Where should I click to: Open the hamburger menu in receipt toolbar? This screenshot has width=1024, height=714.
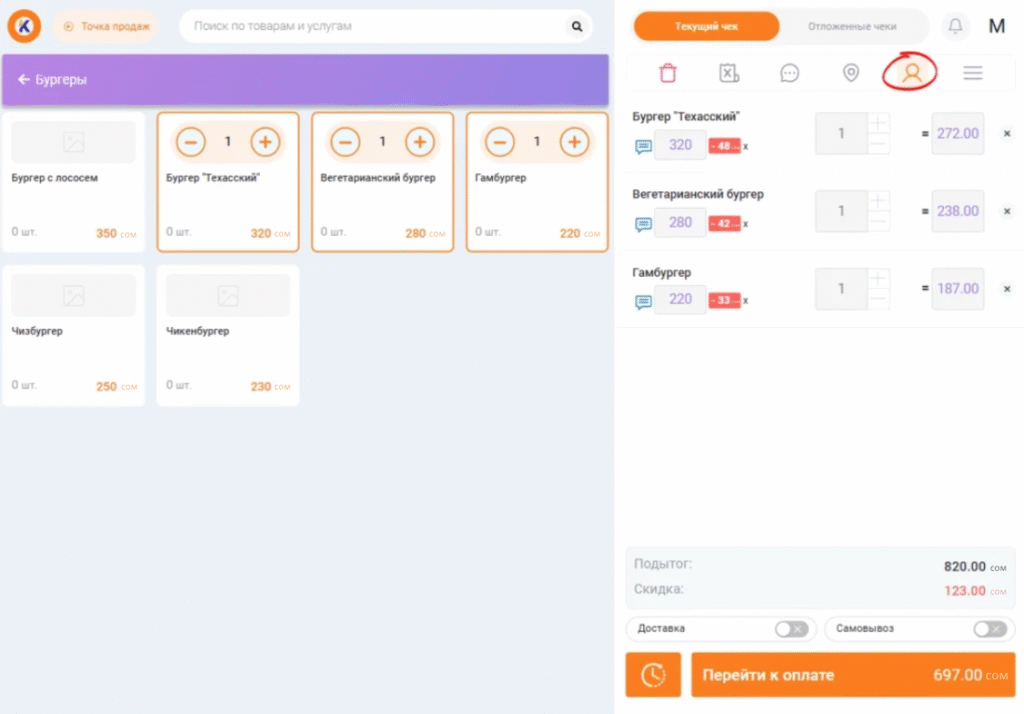coord(972,73)
